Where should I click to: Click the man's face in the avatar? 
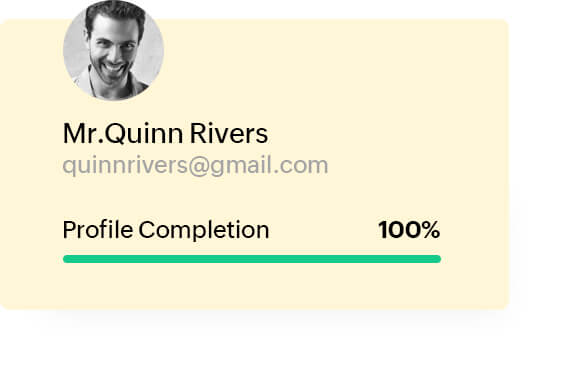112,47
